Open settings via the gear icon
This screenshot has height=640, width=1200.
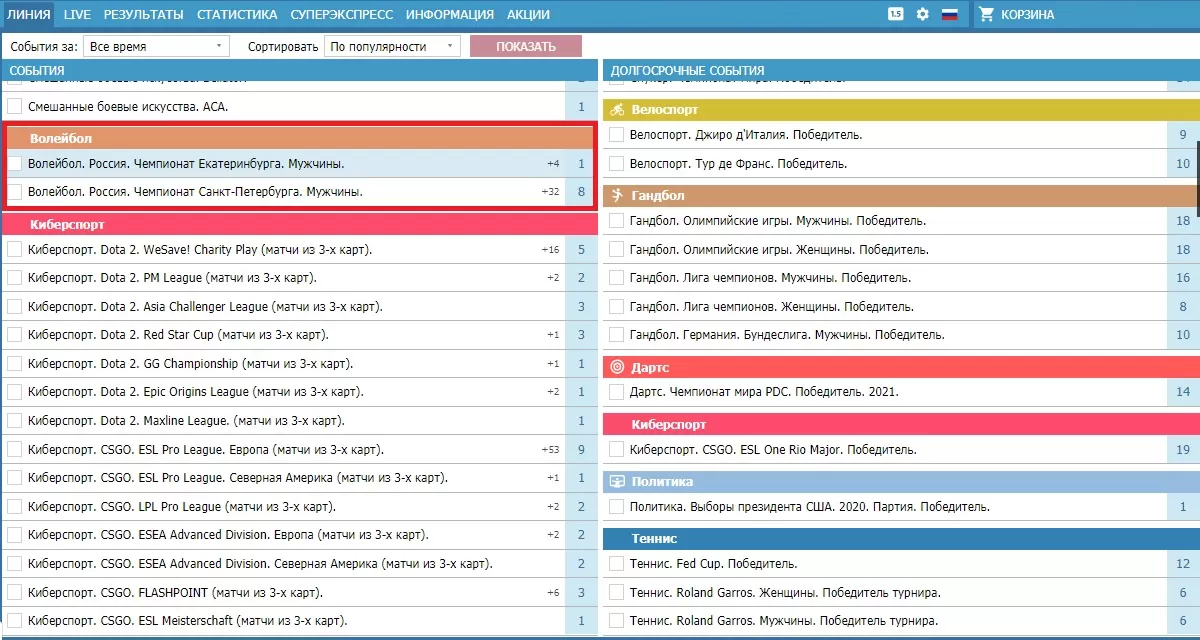923,14
